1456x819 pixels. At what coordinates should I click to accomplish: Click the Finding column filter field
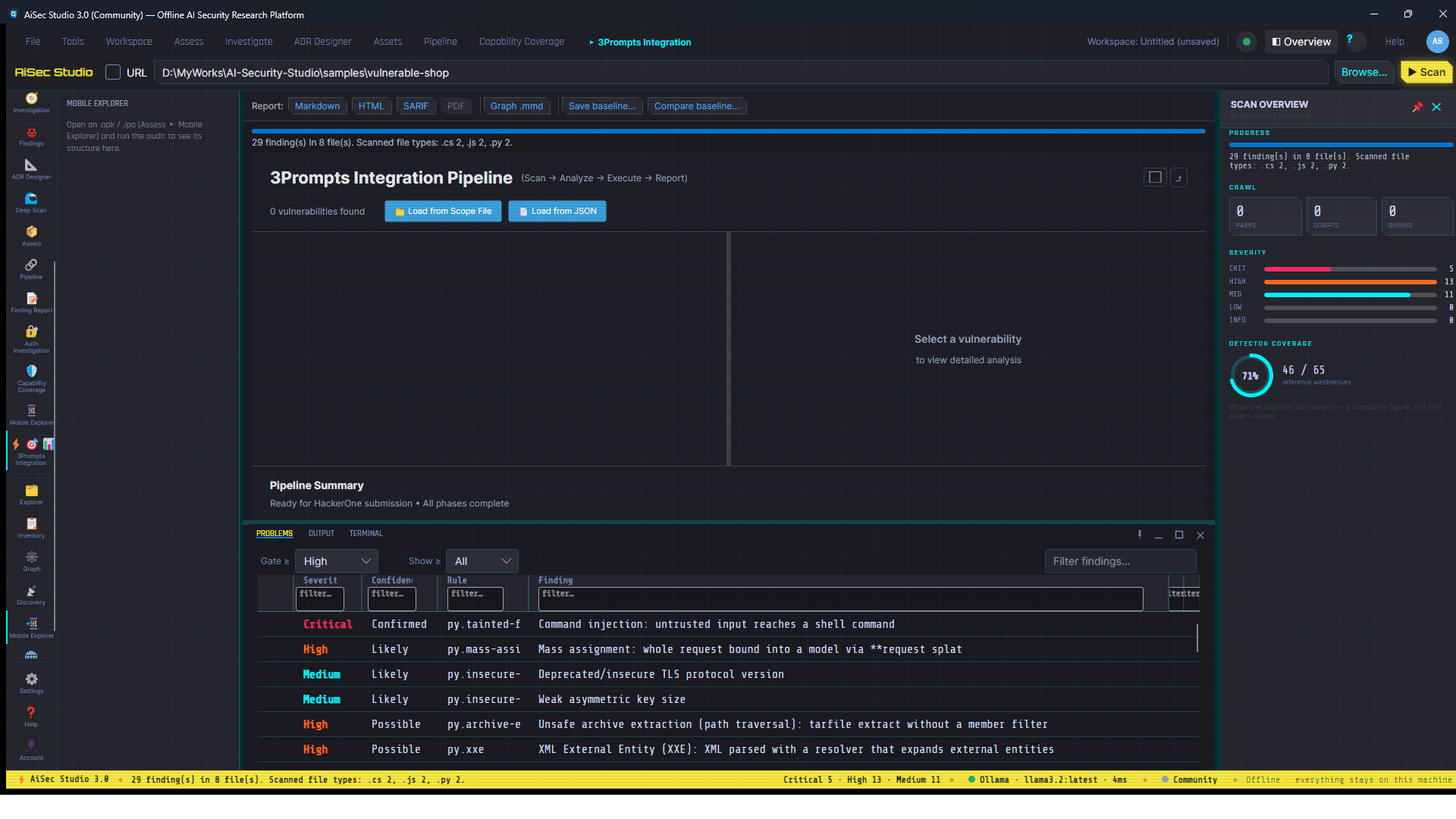(x=841, y=598)
